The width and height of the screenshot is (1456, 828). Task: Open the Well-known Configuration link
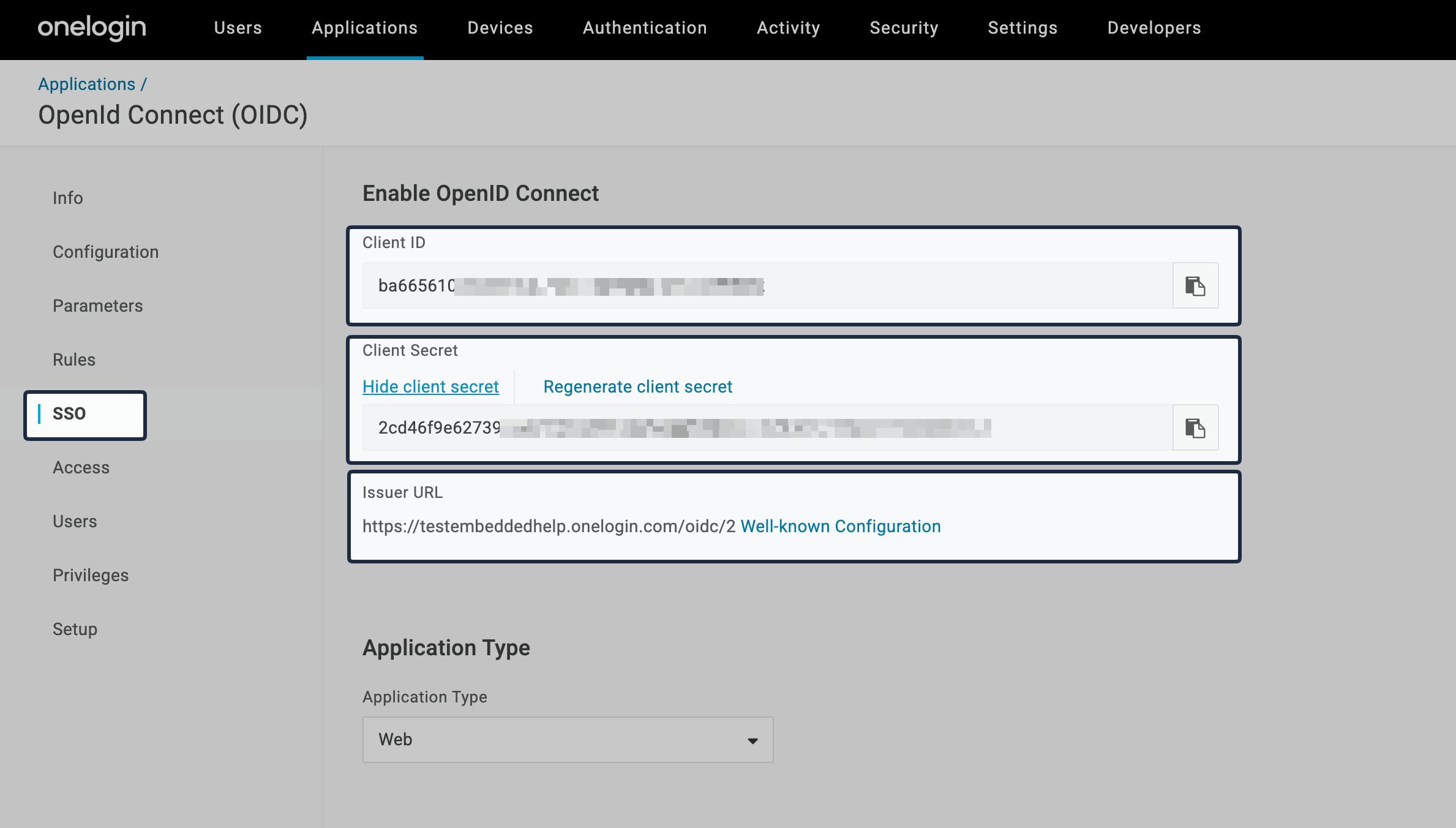click(x=841, y=526)
